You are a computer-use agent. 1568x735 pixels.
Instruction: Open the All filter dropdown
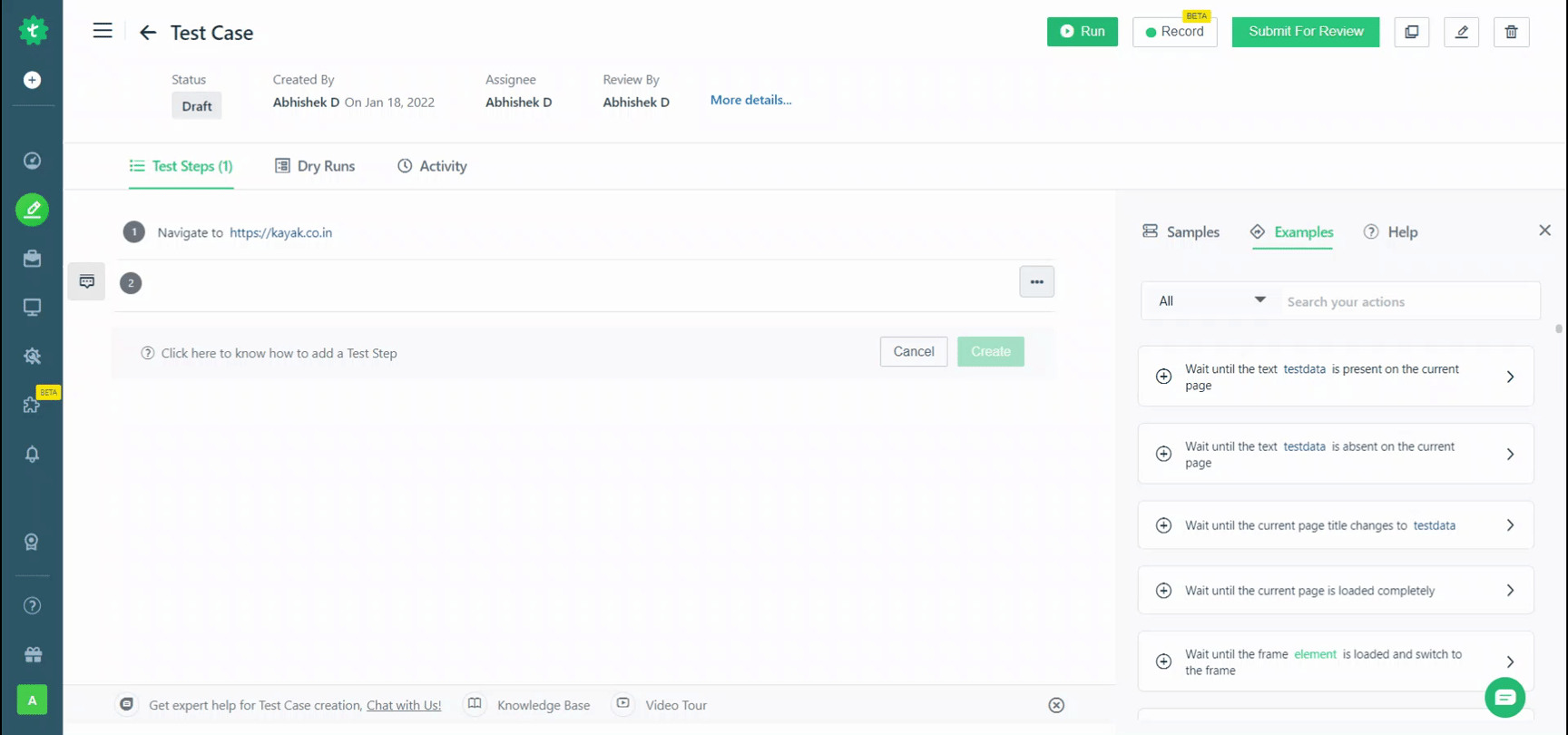(1210, 300)
